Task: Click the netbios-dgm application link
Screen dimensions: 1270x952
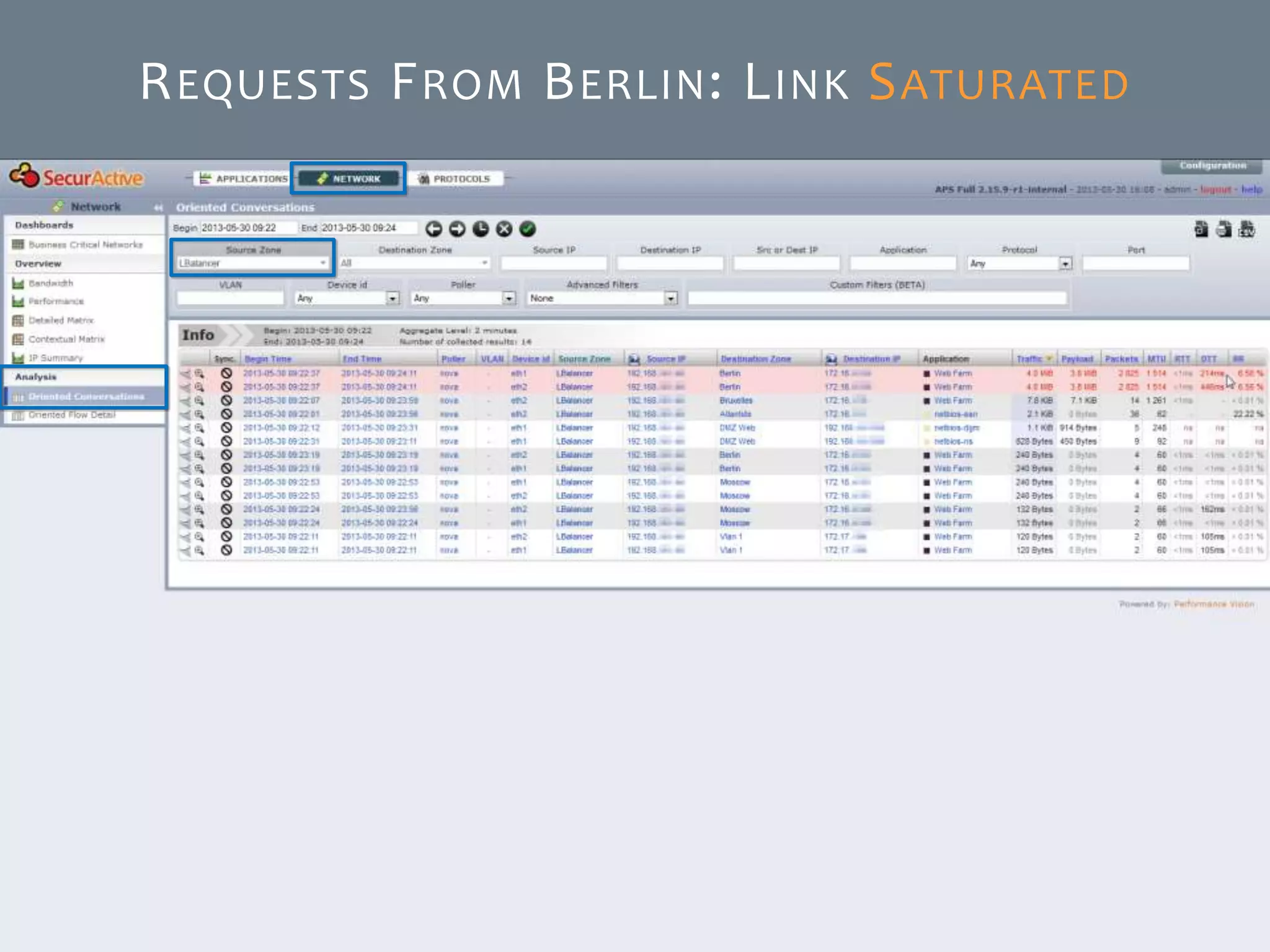Action: (956, 428)
